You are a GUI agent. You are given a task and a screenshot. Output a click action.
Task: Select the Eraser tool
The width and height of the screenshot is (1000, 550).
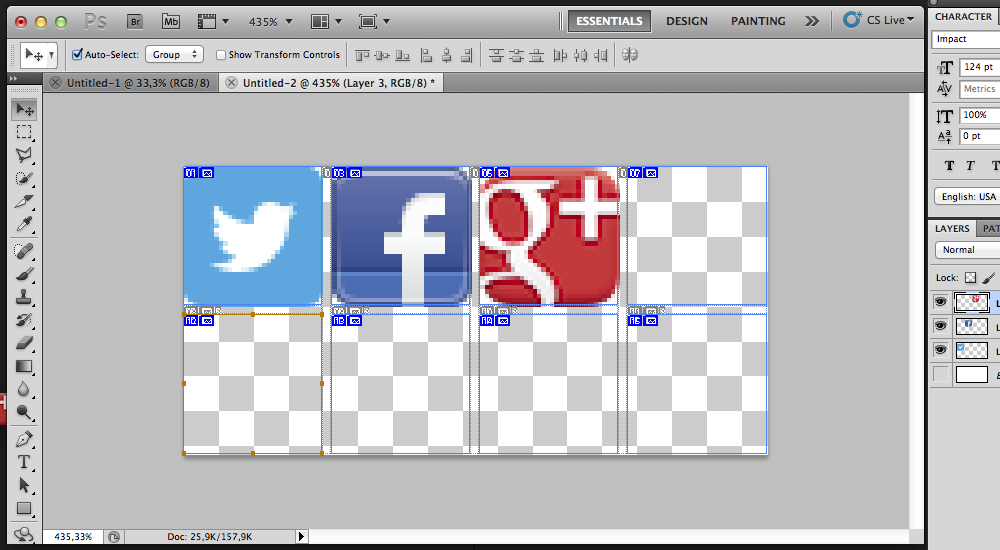[24, 343]
